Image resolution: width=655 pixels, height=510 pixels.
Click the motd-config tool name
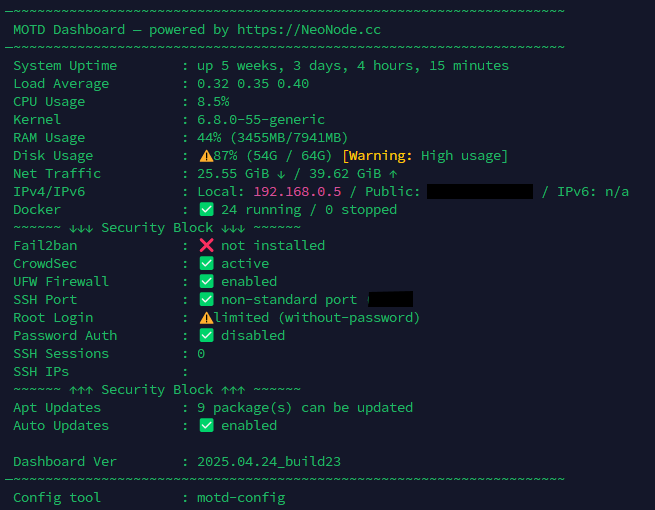coord(241,497)
